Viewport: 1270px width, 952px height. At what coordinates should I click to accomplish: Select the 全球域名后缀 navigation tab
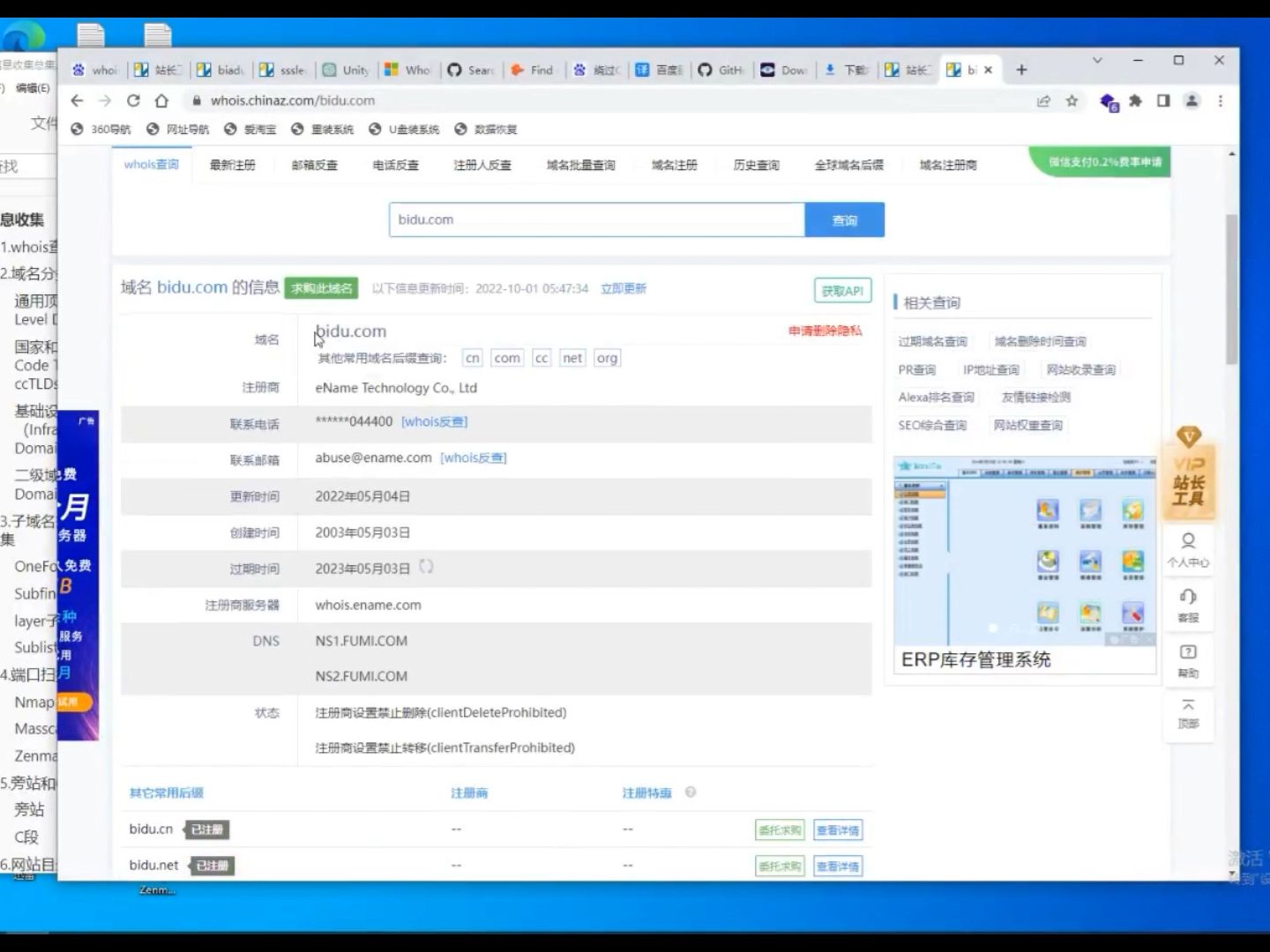point(848,165)
